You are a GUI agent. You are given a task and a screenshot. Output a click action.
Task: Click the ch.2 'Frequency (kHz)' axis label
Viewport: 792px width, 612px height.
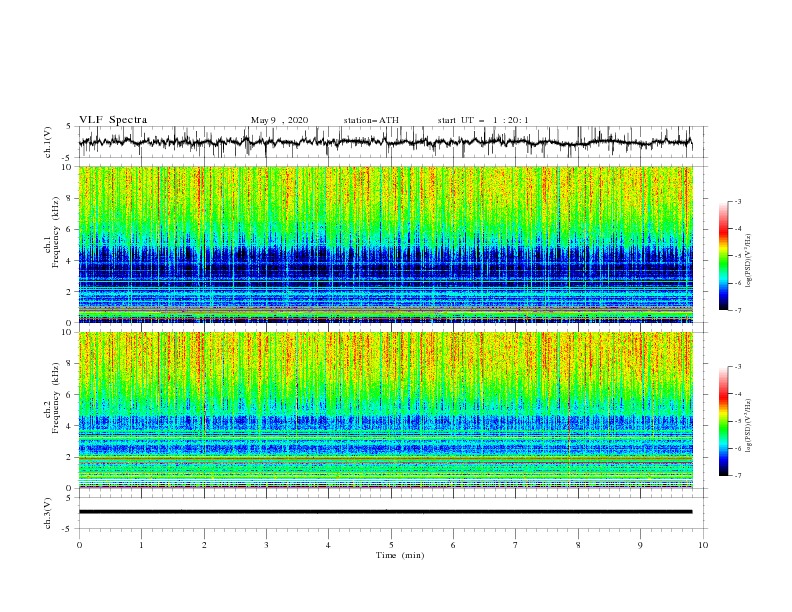(56, 398)
